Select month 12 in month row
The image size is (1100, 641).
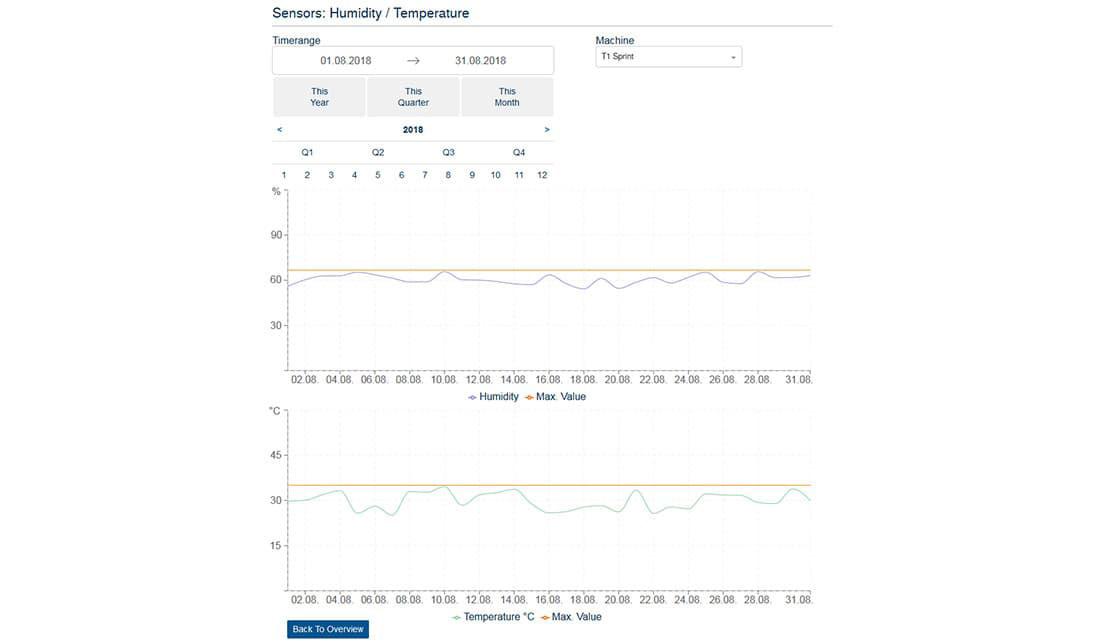tap(542, 175)
